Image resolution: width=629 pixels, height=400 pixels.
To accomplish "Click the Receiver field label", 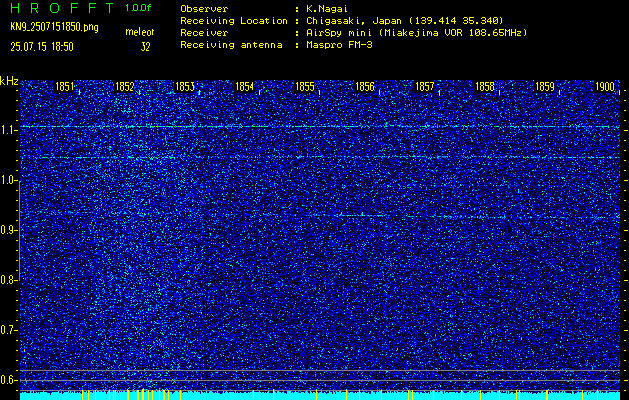I will coord(204,33).
